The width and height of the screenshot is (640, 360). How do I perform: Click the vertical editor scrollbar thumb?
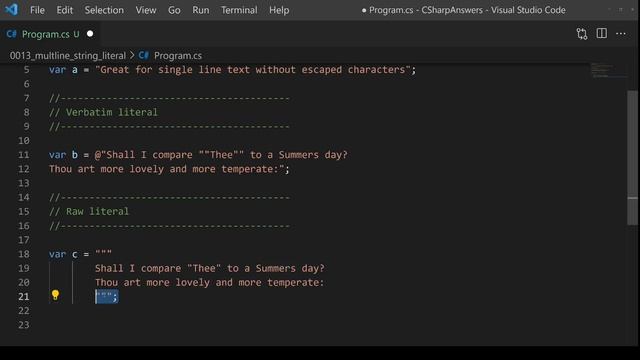point(632,157)
